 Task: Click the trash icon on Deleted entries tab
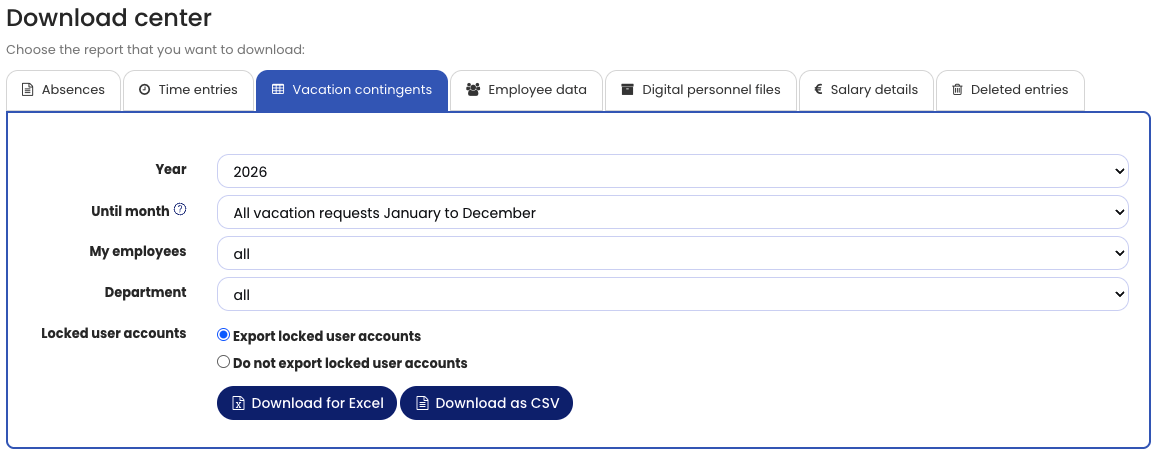(x=957, y=90)
